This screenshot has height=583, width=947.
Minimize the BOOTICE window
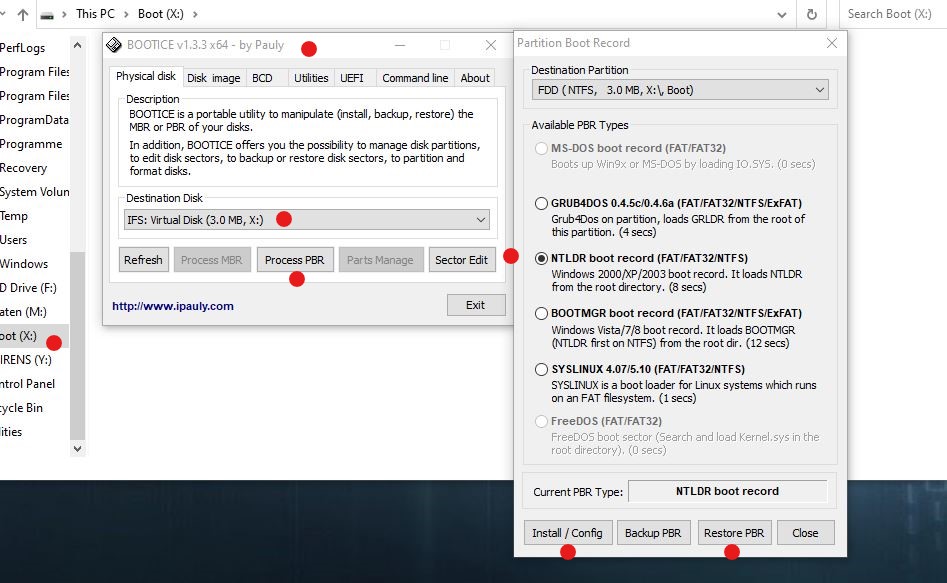click(400, 45)
